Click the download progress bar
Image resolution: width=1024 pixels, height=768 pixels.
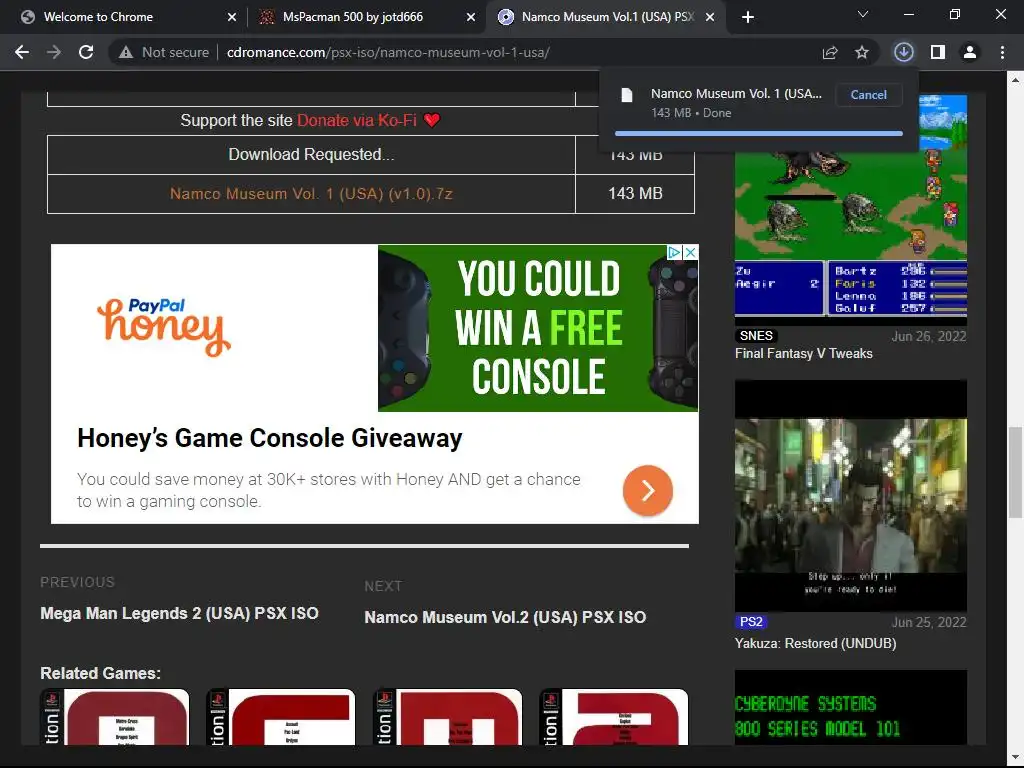pyautogui.click(x=759, y=133)
